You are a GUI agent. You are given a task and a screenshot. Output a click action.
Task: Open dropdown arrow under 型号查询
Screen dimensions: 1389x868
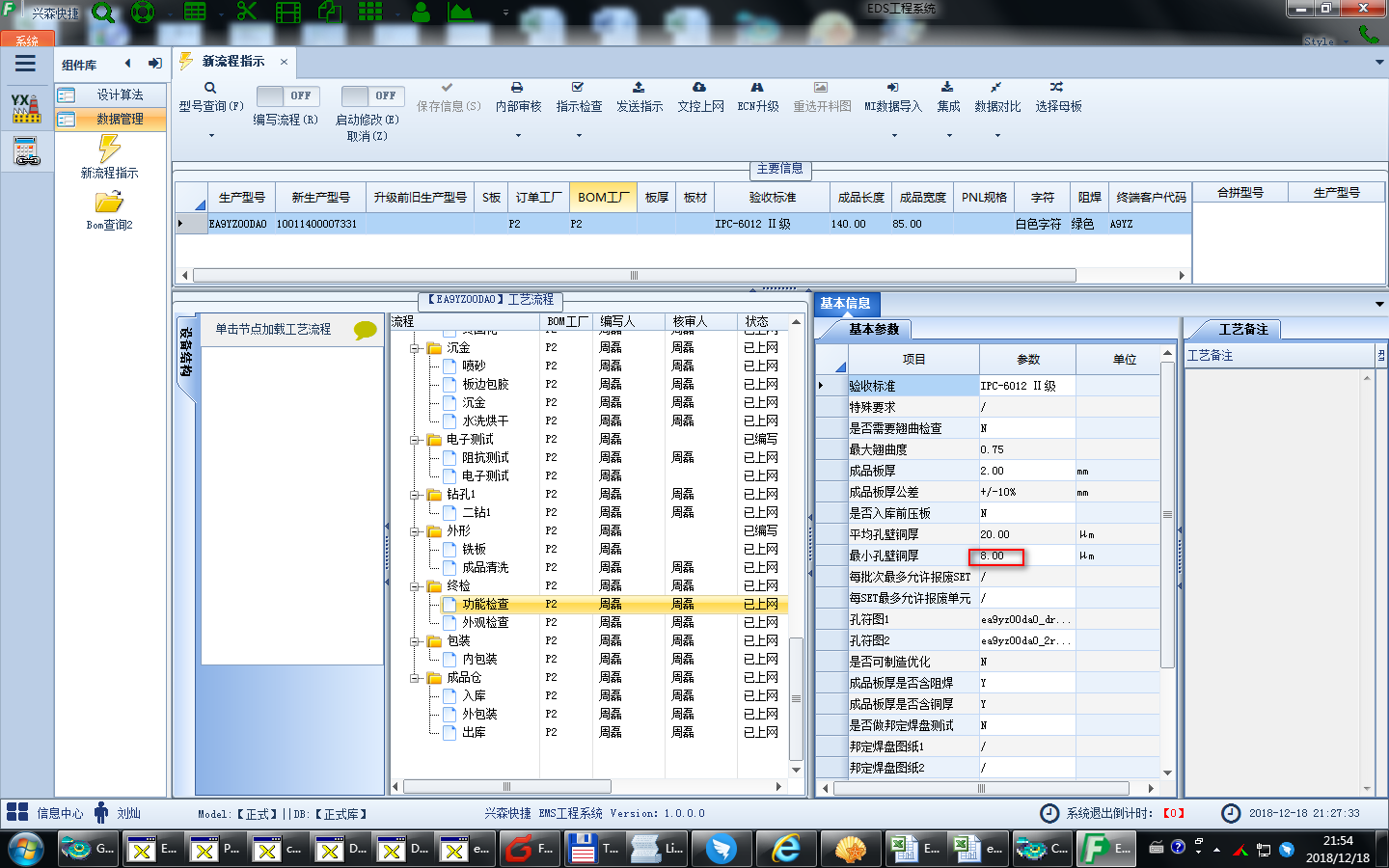(x=211, y=135)
